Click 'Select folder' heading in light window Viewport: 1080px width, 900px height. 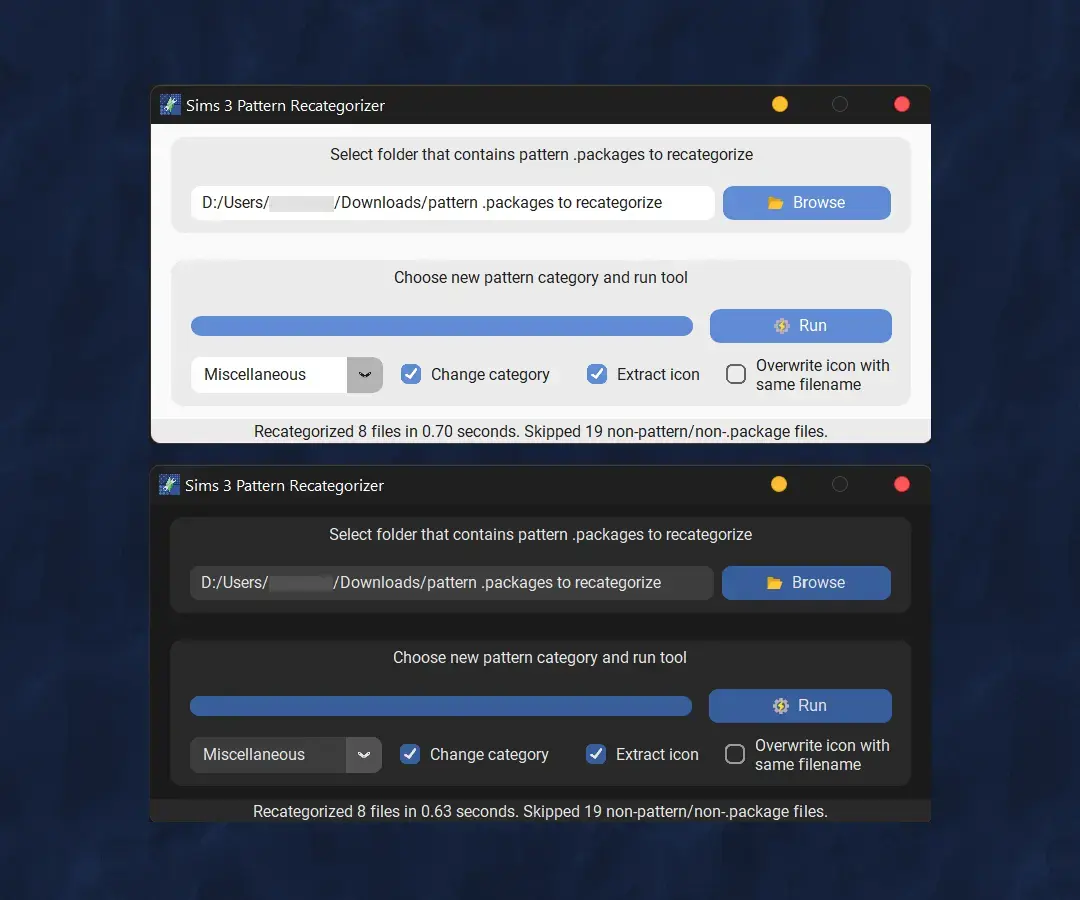tap(541, 154)
